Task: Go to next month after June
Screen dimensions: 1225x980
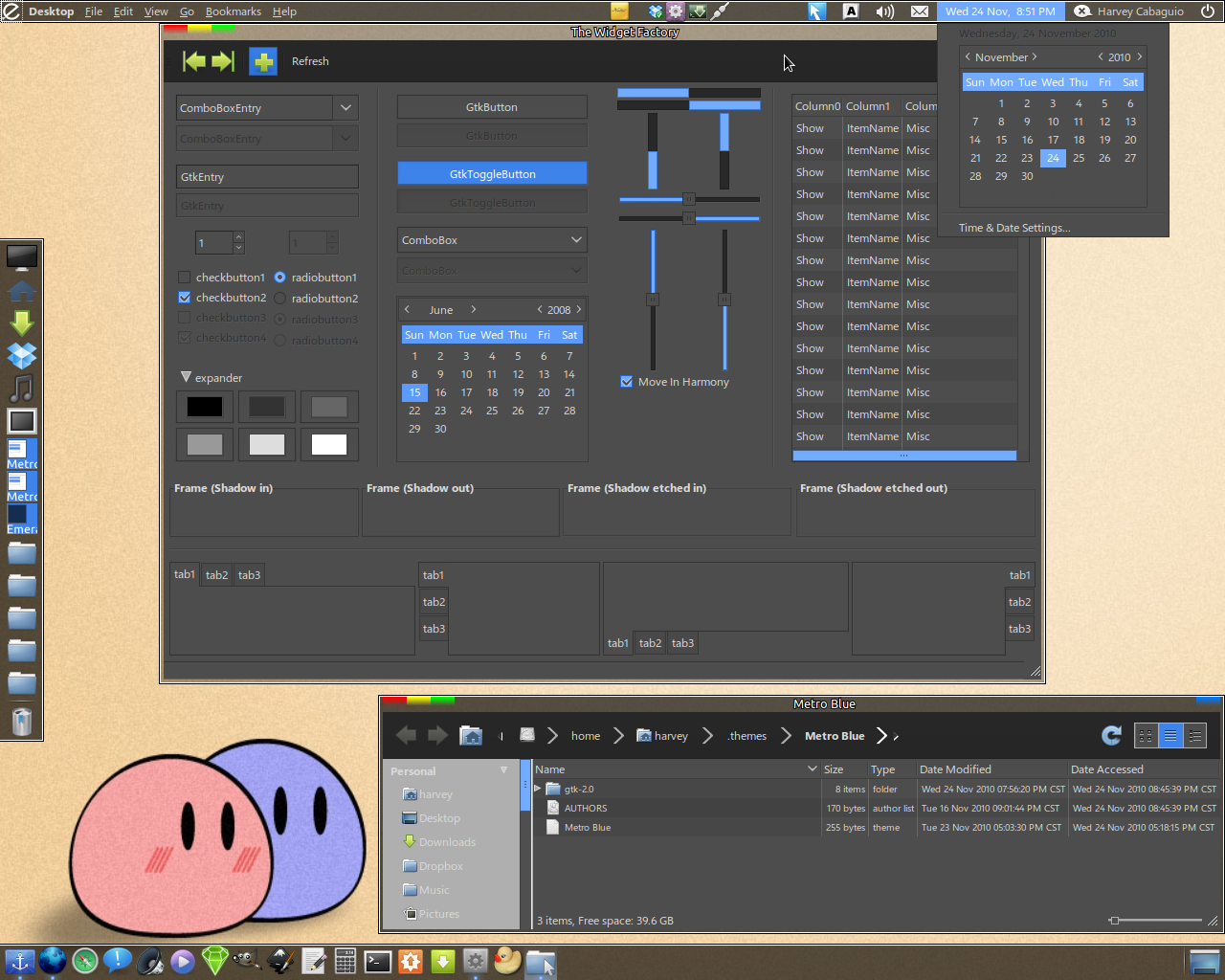Action: point(473,310)
